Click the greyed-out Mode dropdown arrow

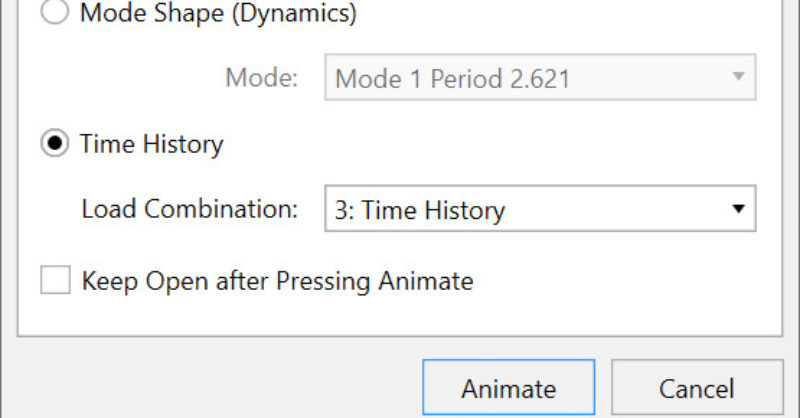pyautogui.click(x=739, y=78)
